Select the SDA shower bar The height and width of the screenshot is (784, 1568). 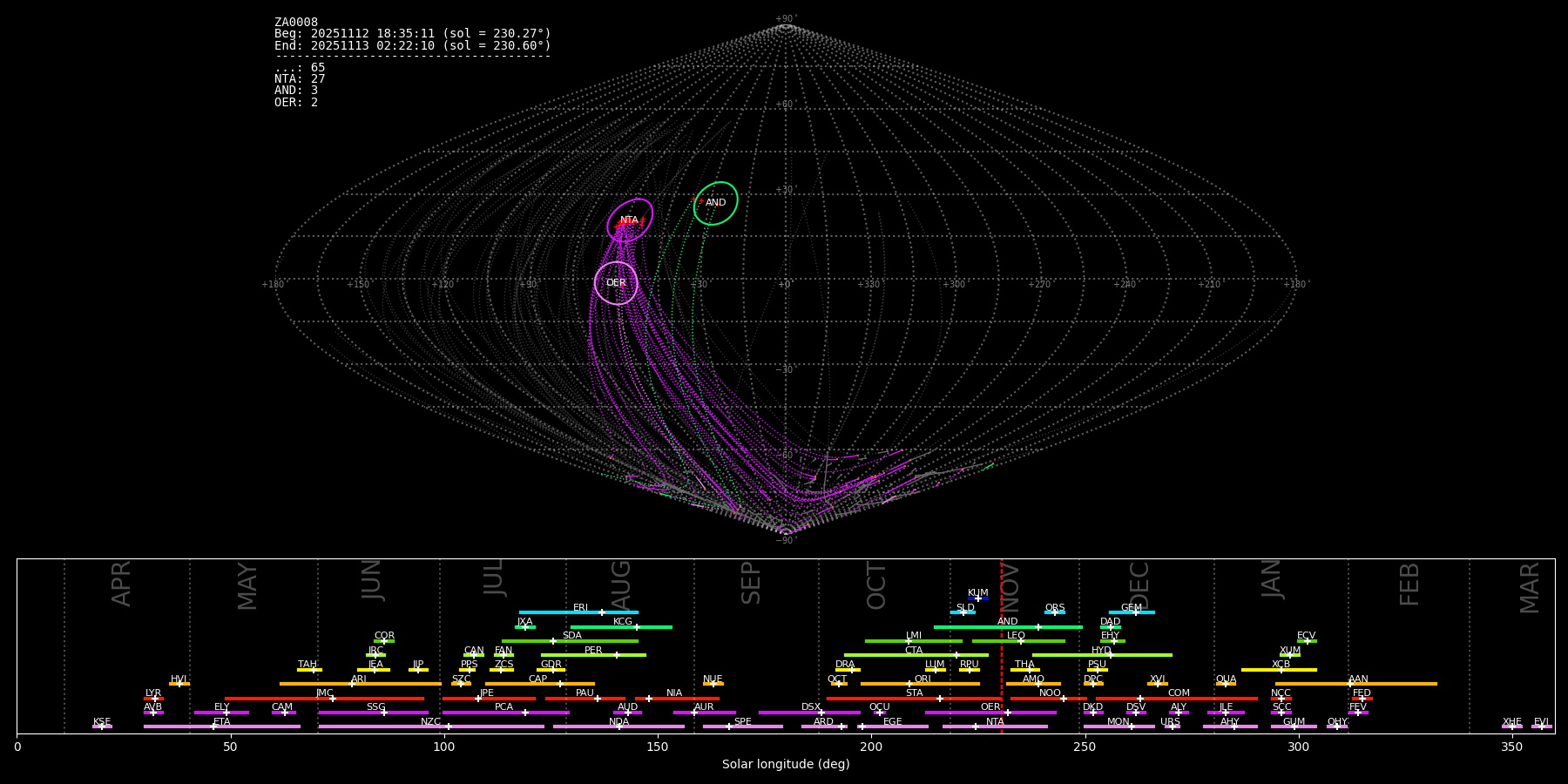(571, 641)
